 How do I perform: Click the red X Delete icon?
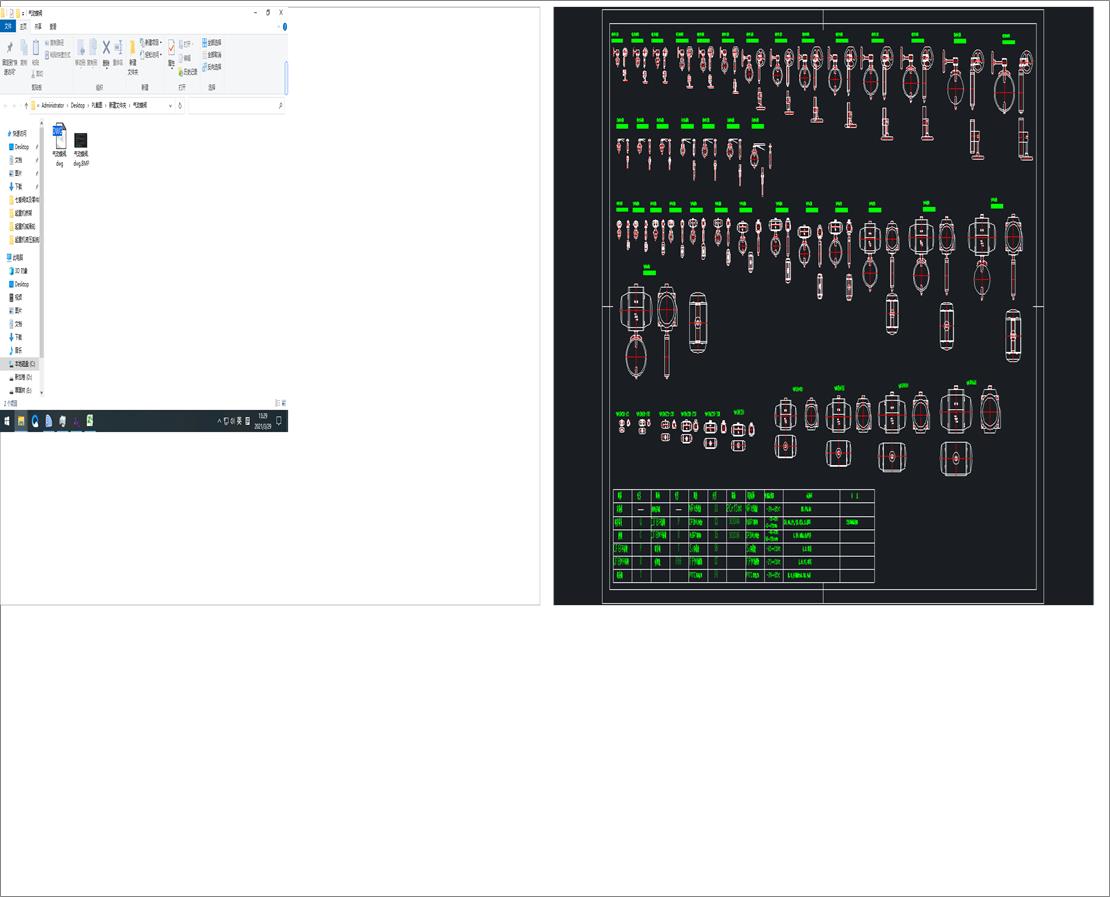106,47
